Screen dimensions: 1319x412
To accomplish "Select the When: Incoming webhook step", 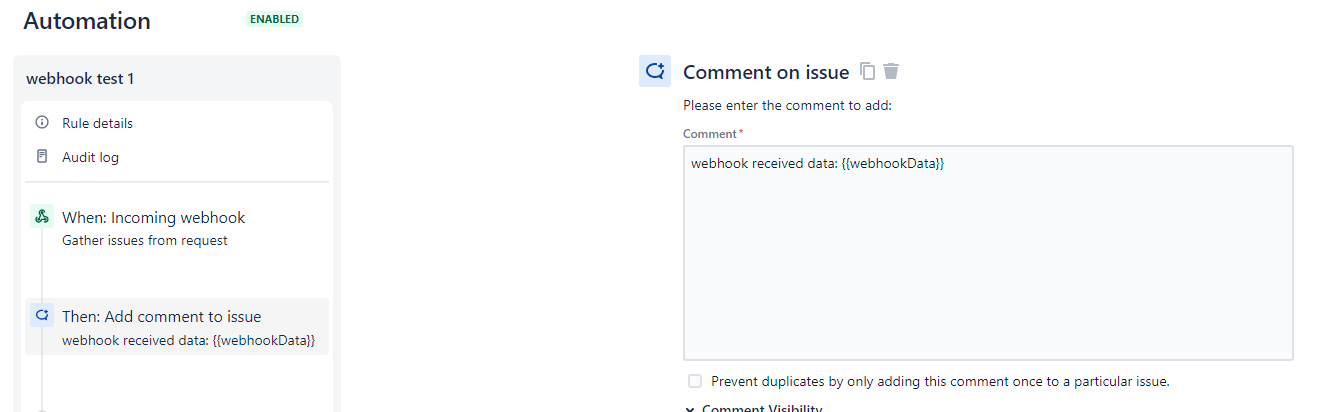I will (x=153, y=217).
